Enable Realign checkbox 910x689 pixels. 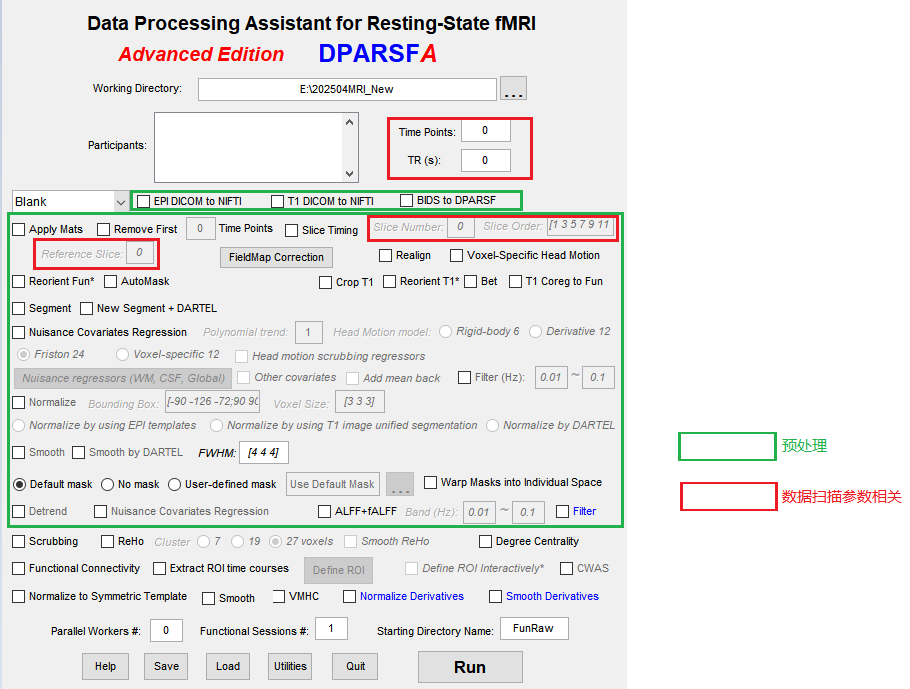tap(385, 255)
